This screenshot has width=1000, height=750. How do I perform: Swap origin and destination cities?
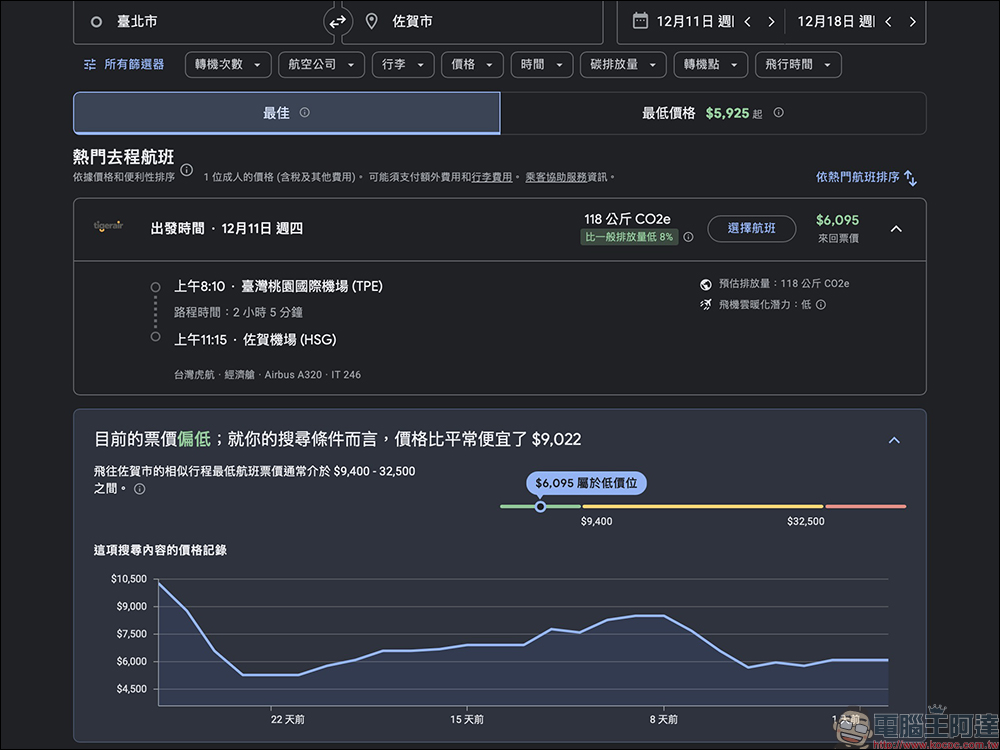pos(337,20)
